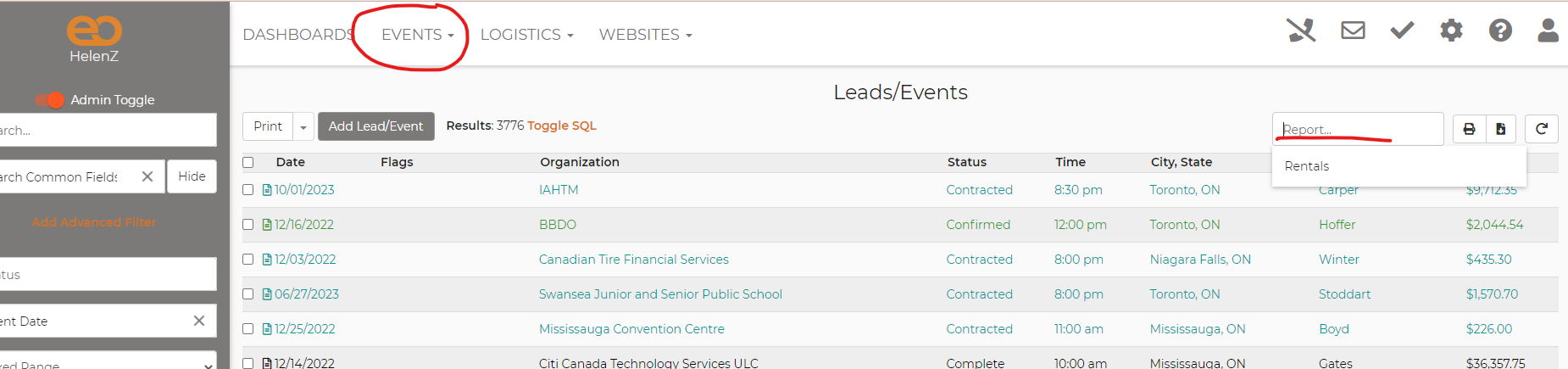The image size is (1568, 369).
Task: Select Rentals from the report suggestions
Action: click(1306, 166)
